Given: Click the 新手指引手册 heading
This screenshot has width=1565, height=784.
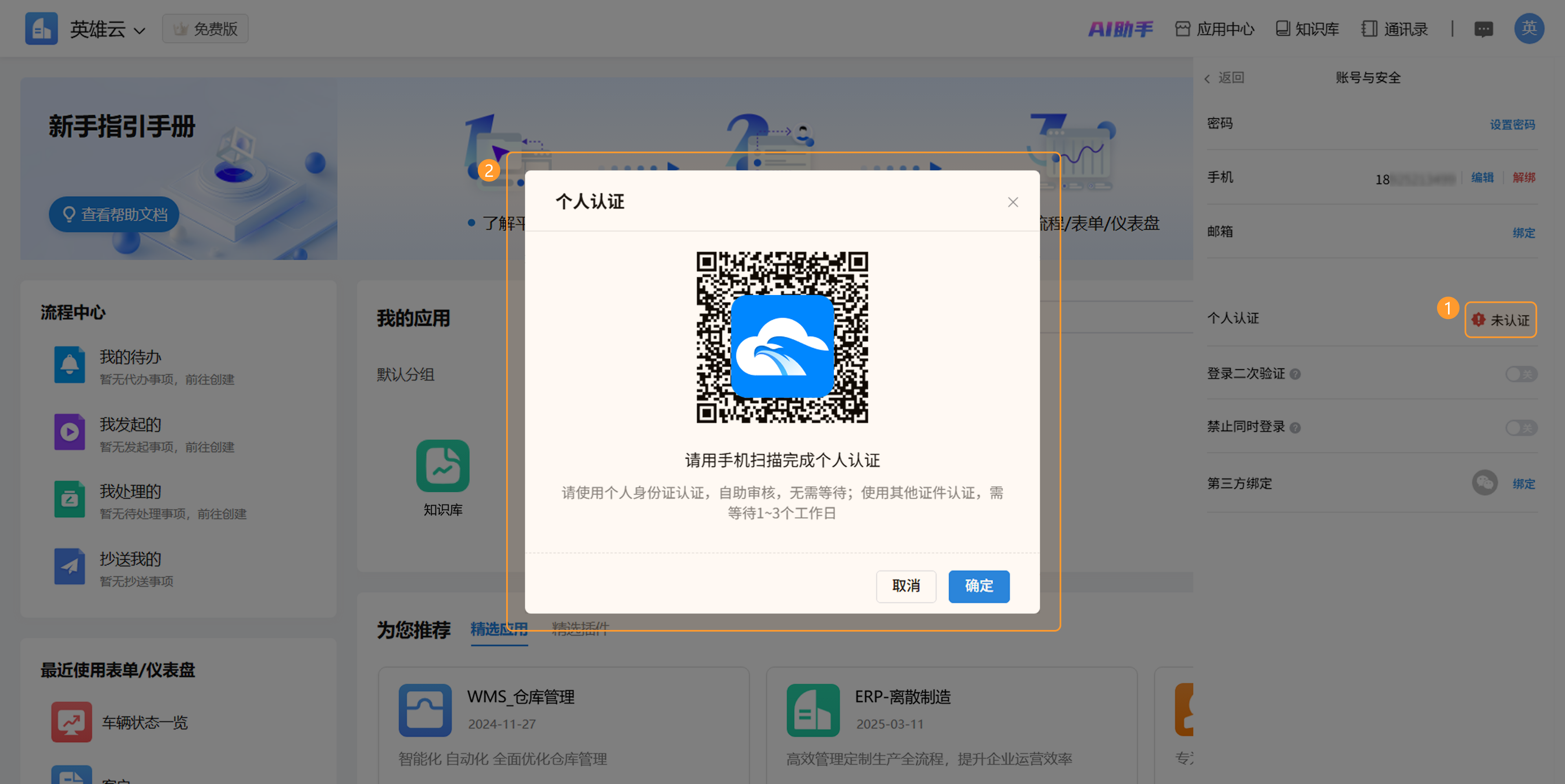Looking at the screenshot, I should [122, 126].
